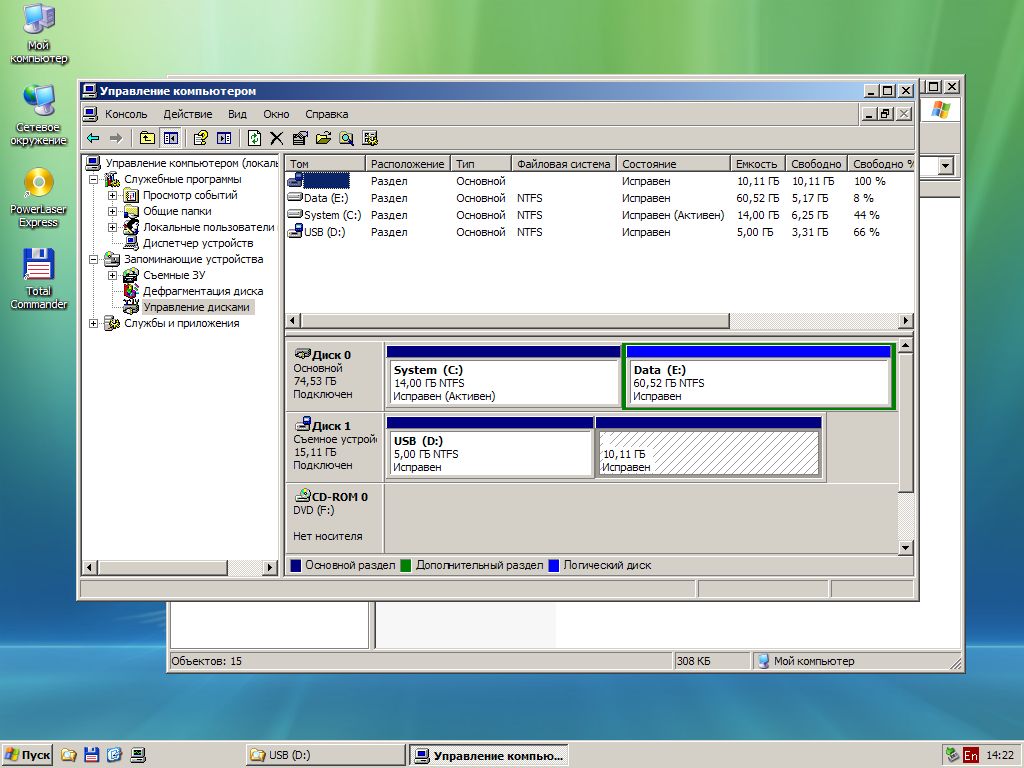
Task: Open the Действие menu
Action: coord(187,114)
